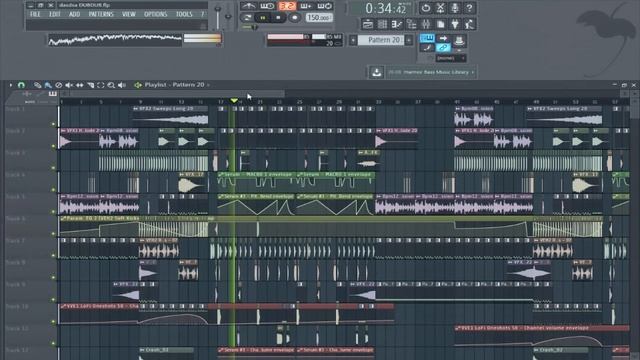Select the playlist zoom tool
Image resolution: width=640 pixels, height=360 pixels.
[x=111, y=85]
